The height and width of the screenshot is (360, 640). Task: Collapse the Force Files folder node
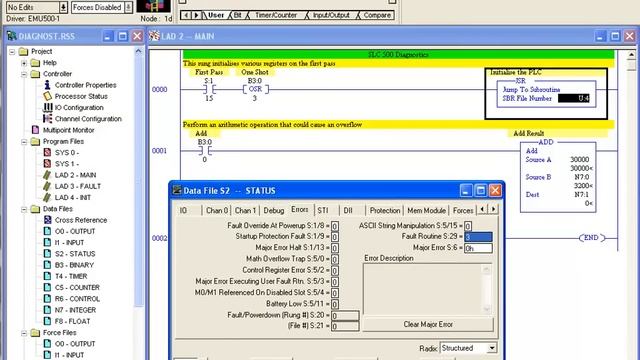tap(24, 333)
